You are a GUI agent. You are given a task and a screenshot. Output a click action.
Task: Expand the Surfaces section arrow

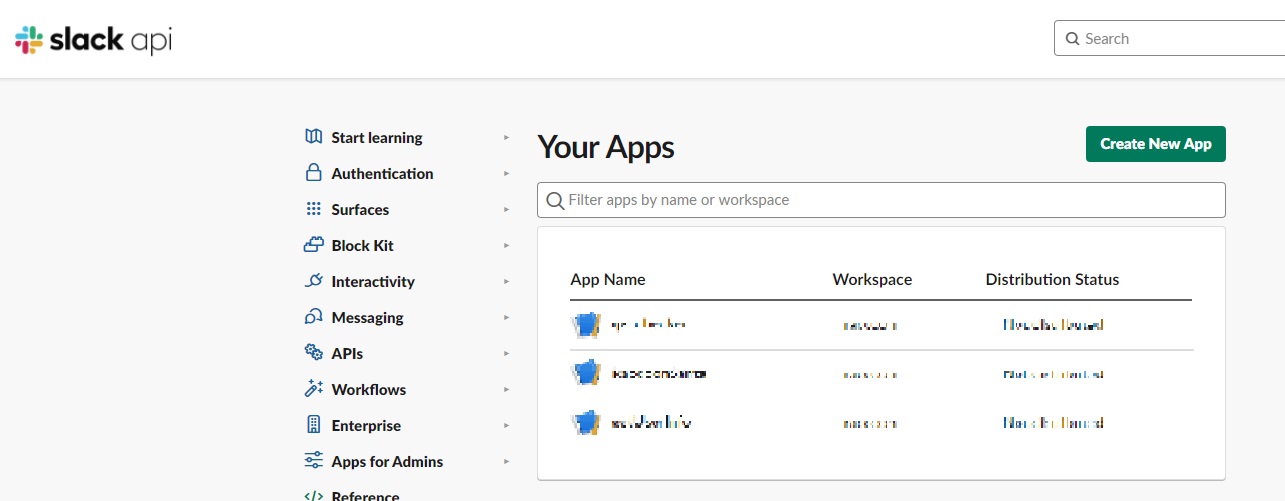point(507,209)
